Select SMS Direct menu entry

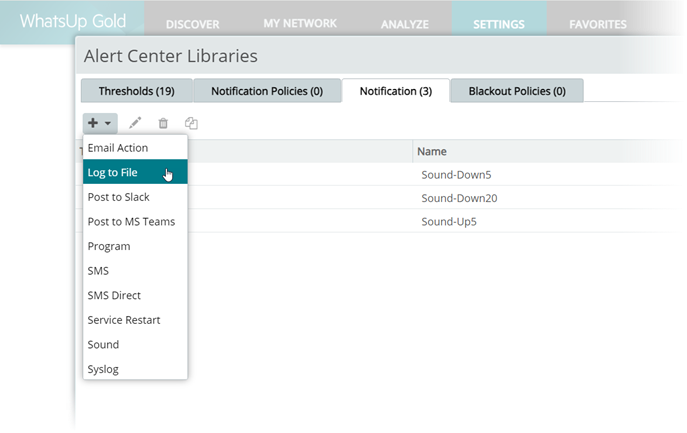(x=135, y=295)
